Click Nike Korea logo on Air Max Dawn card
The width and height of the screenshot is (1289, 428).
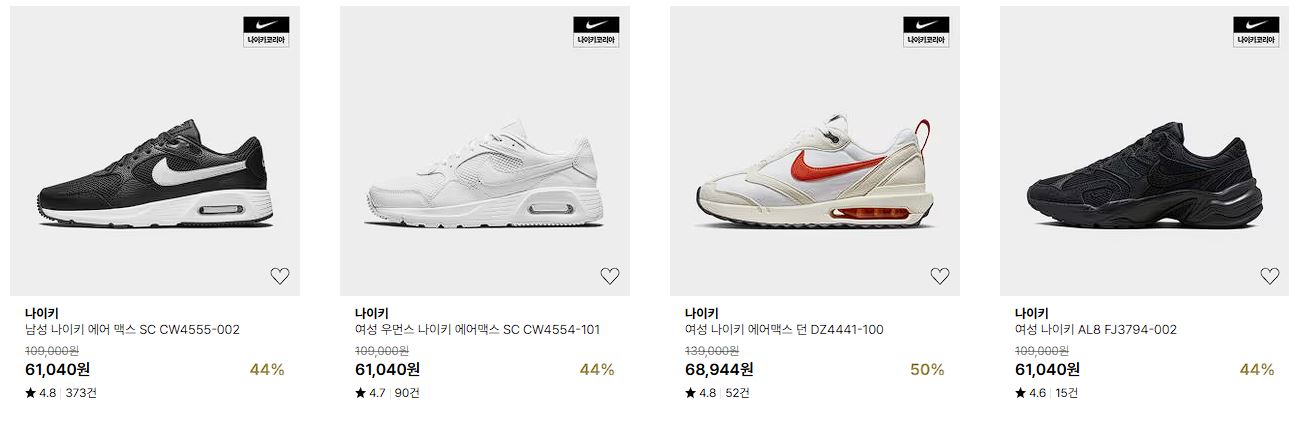point(926,31)
